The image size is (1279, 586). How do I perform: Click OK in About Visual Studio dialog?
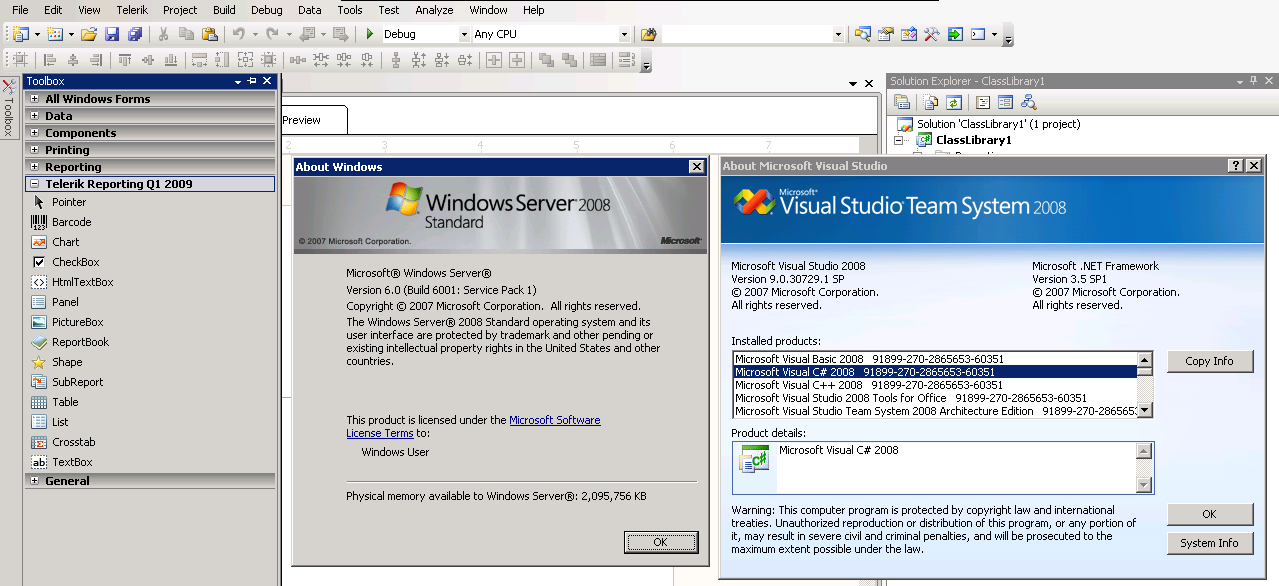pos(1210,514)
